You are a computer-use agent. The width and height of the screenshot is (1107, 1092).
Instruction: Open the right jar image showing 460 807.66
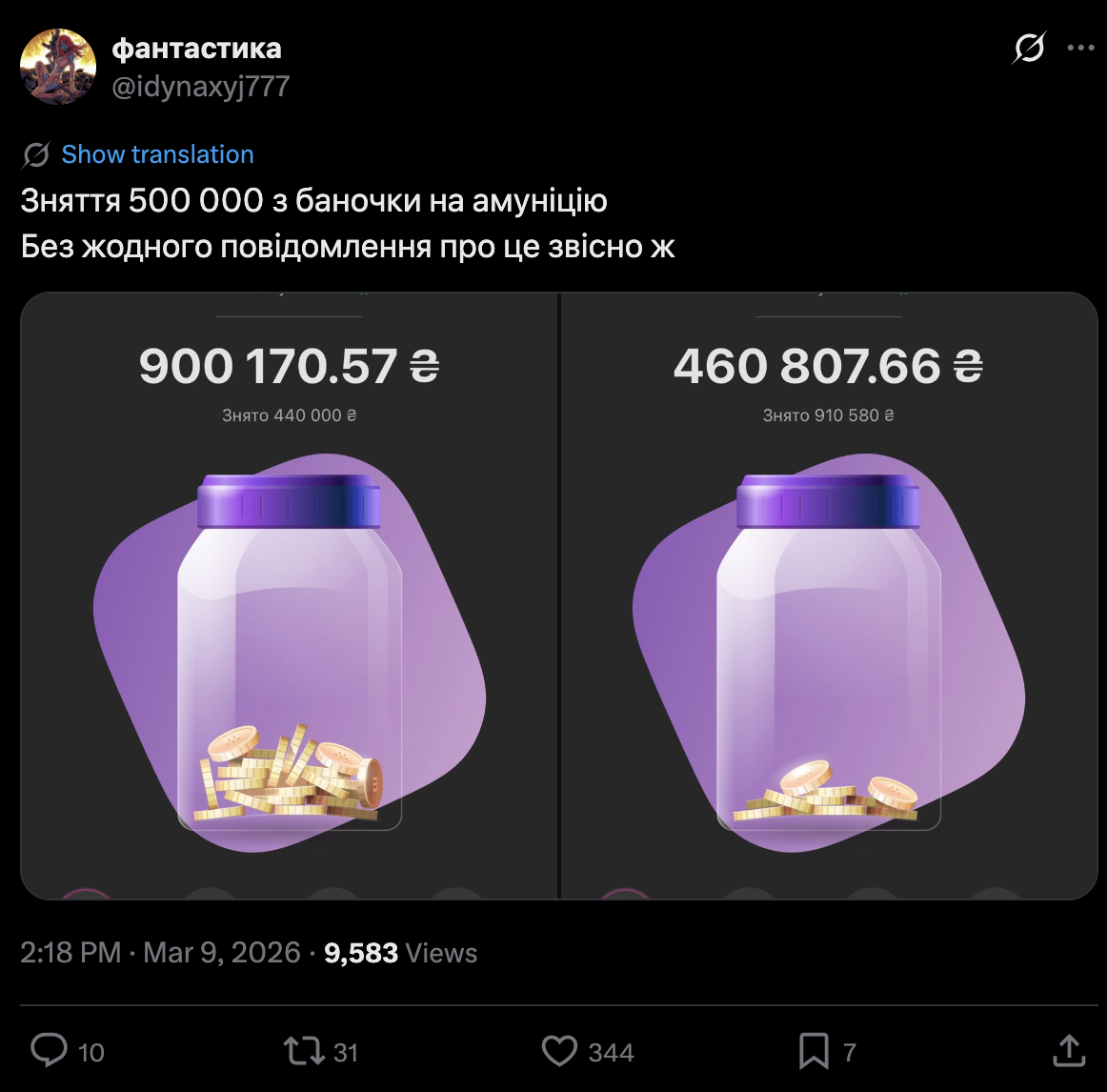(829, 596)
